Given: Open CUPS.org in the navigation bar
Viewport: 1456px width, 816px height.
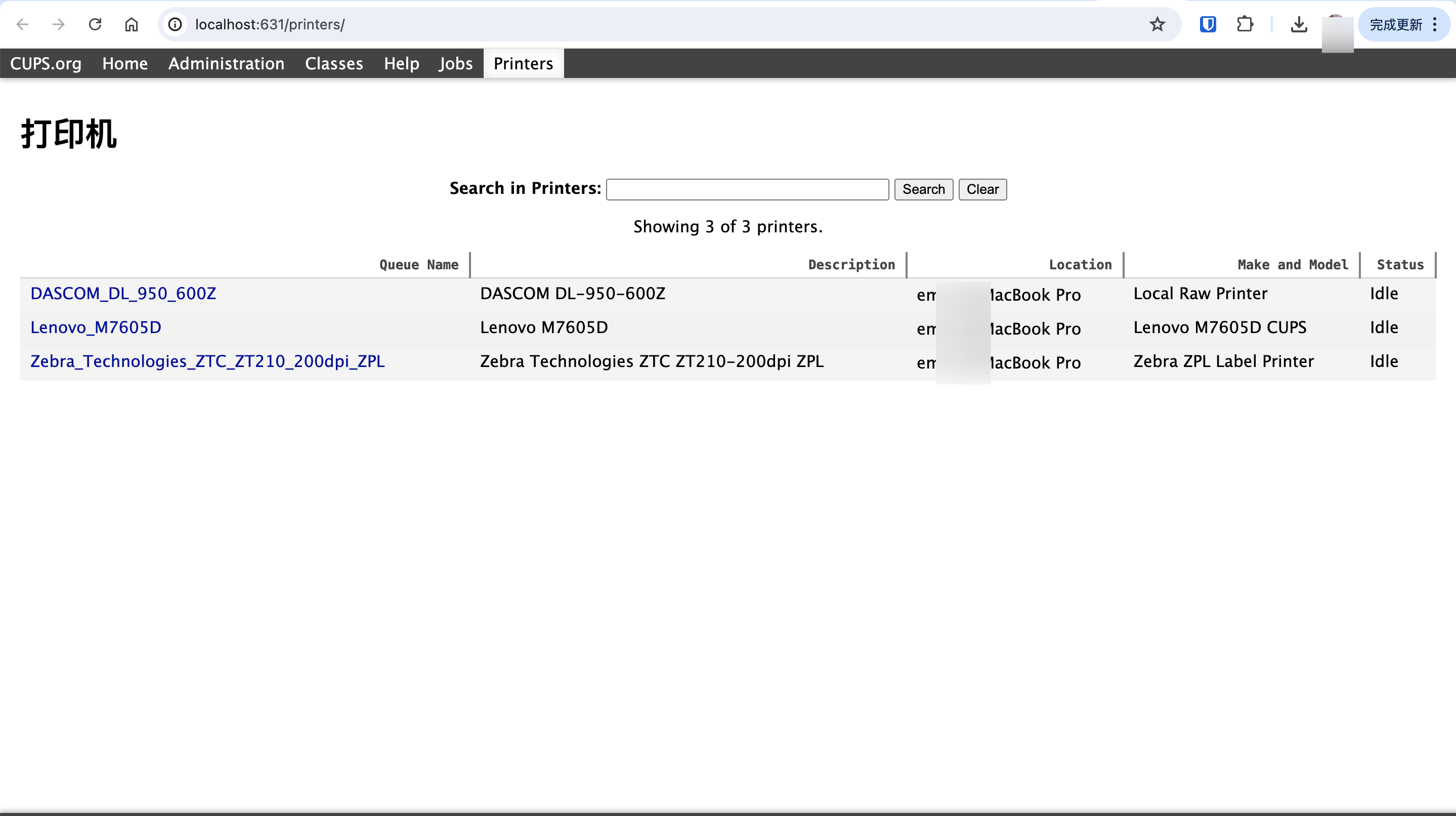Looking at the screenshot, I should (x=46, y=63).
